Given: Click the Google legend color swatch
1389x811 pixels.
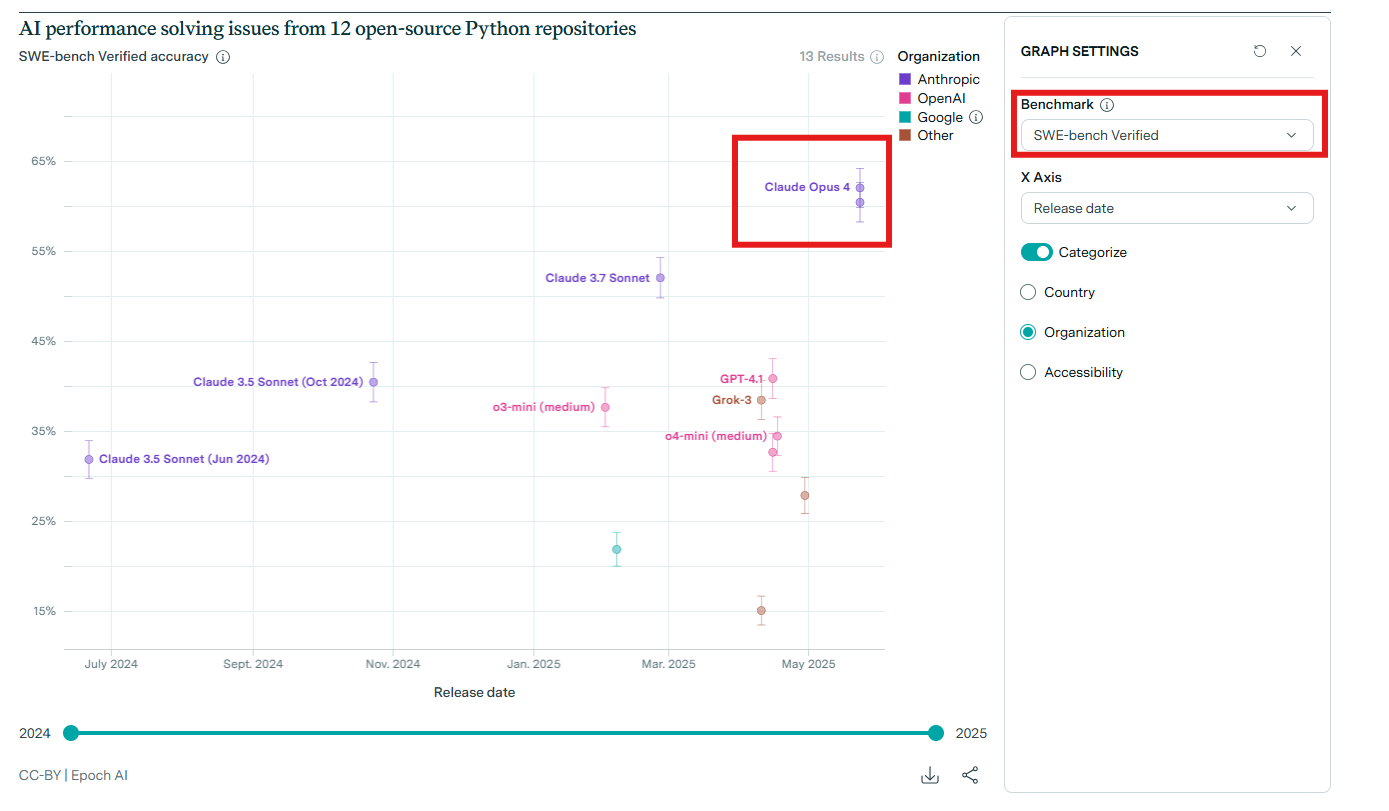Looking at the screenshot, I should coord(905,117).
